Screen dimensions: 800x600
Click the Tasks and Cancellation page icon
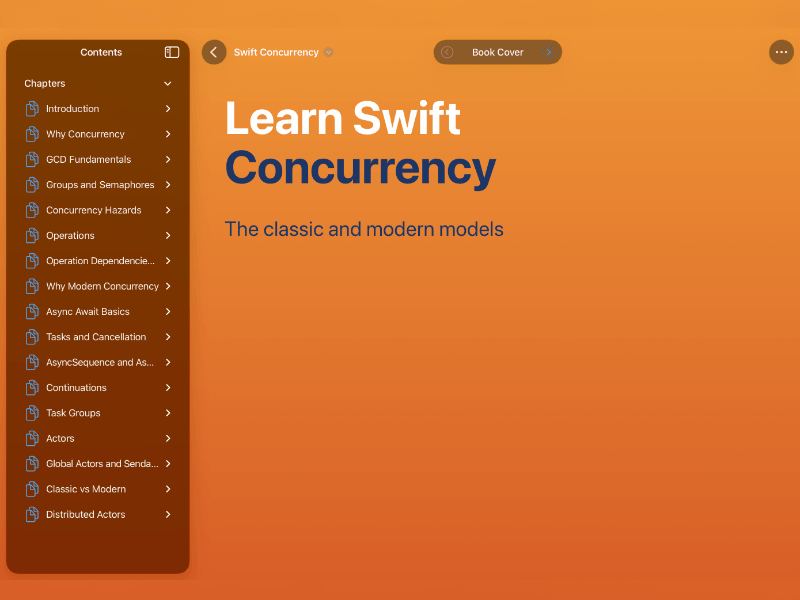coord(32,337)
